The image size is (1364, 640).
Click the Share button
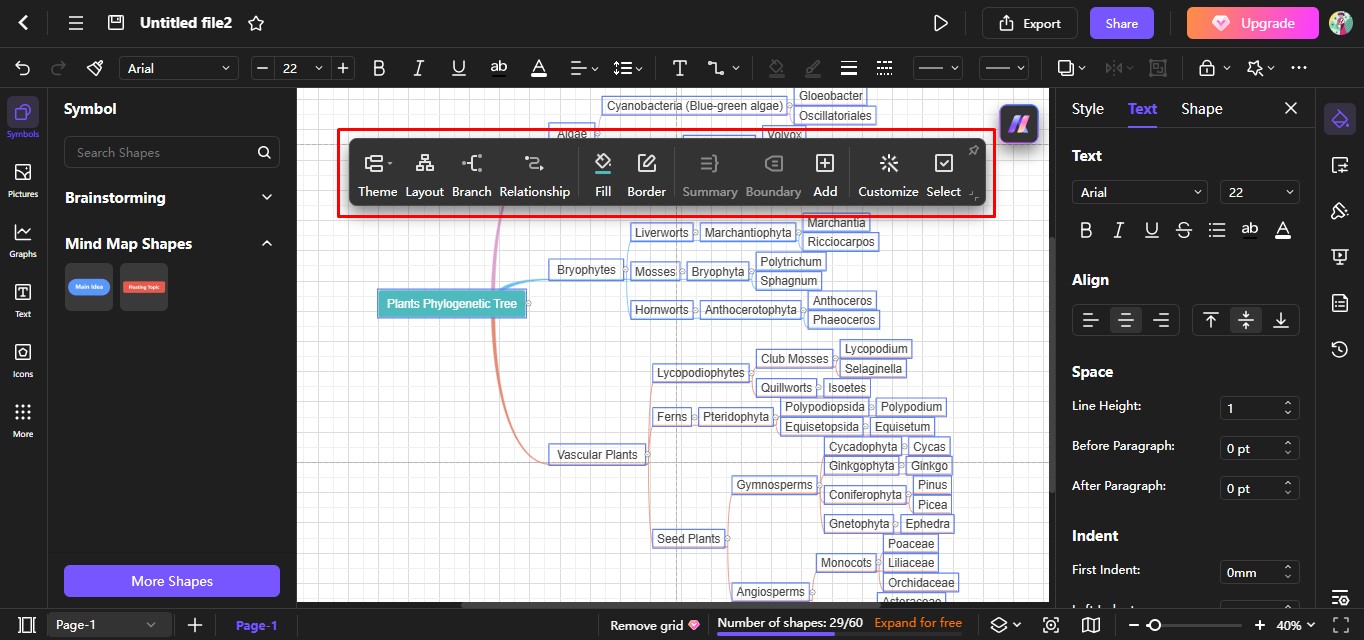tap(1121, 23)
